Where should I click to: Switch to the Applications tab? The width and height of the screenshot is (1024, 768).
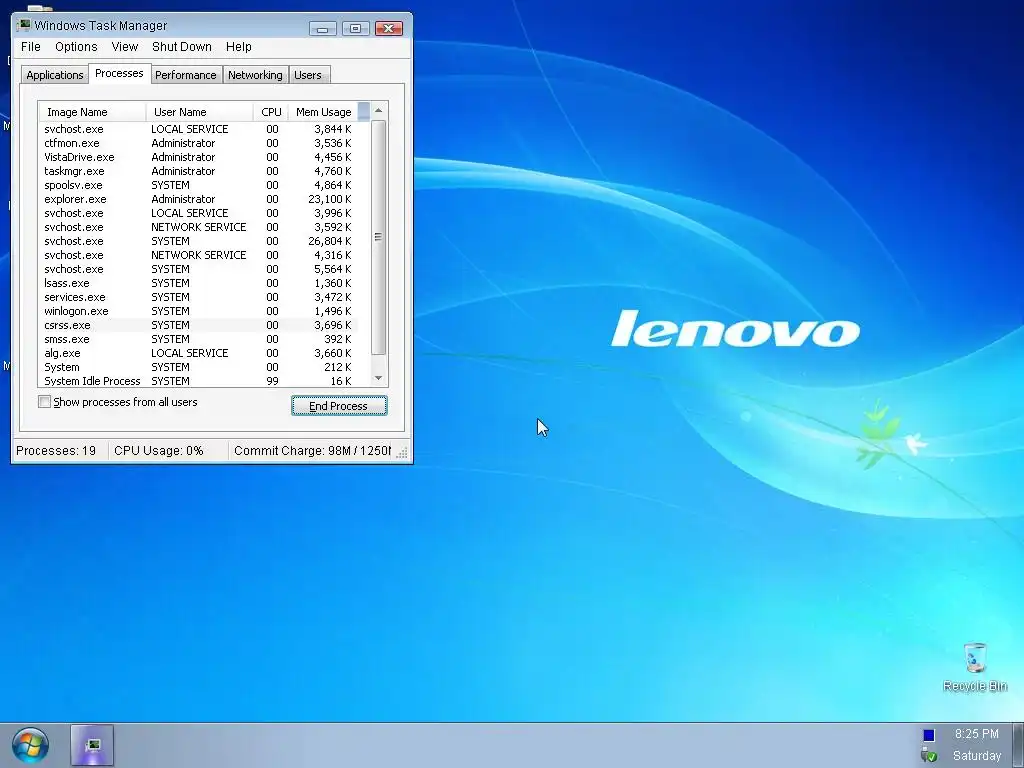tap(55, 75)
